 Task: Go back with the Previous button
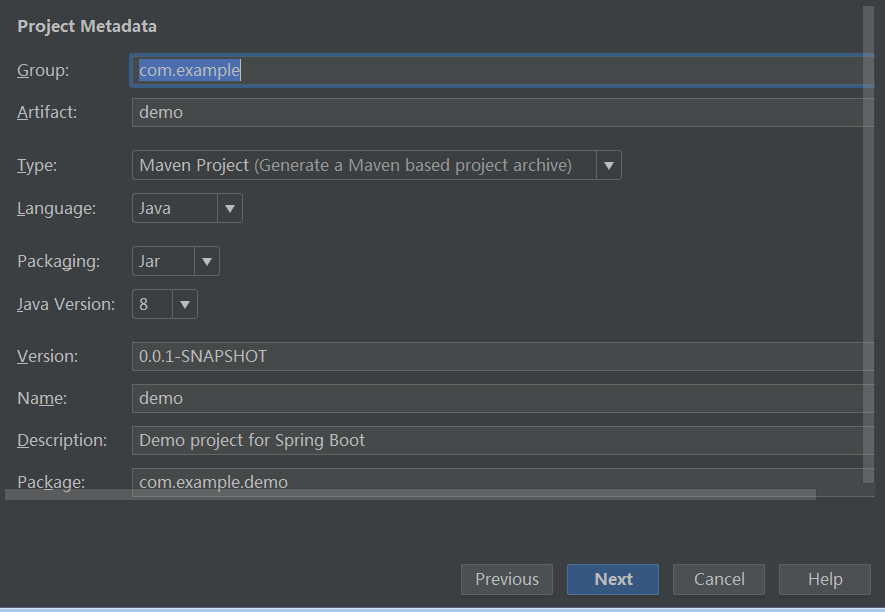tap(507, 579)
